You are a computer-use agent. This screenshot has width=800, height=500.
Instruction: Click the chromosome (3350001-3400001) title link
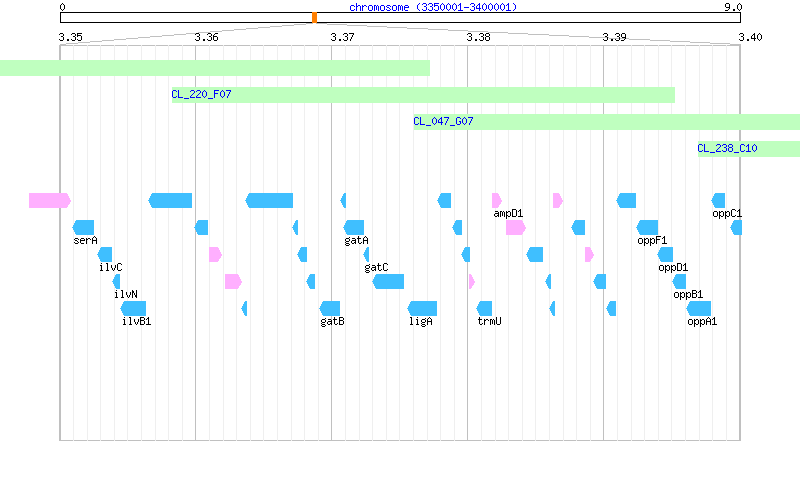(433, 7)
